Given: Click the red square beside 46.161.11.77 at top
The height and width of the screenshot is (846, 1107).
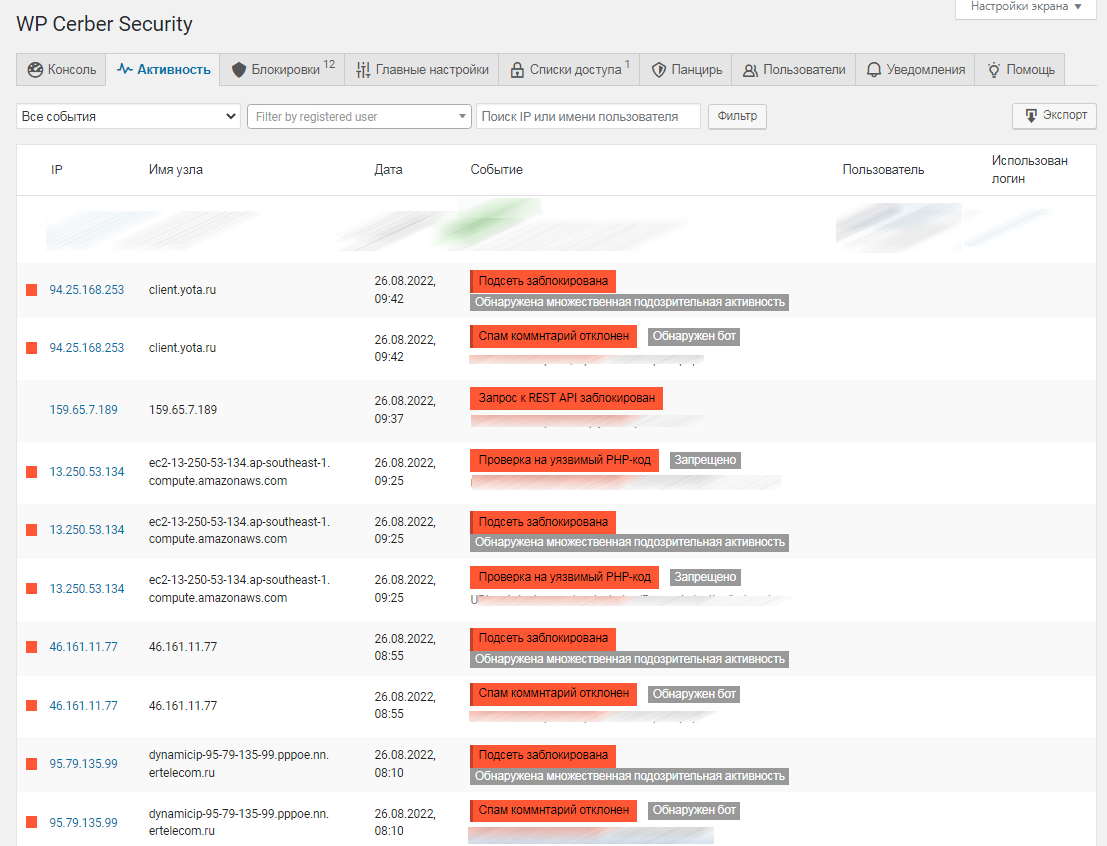Looking at the screenshot, I should (31, 647).
